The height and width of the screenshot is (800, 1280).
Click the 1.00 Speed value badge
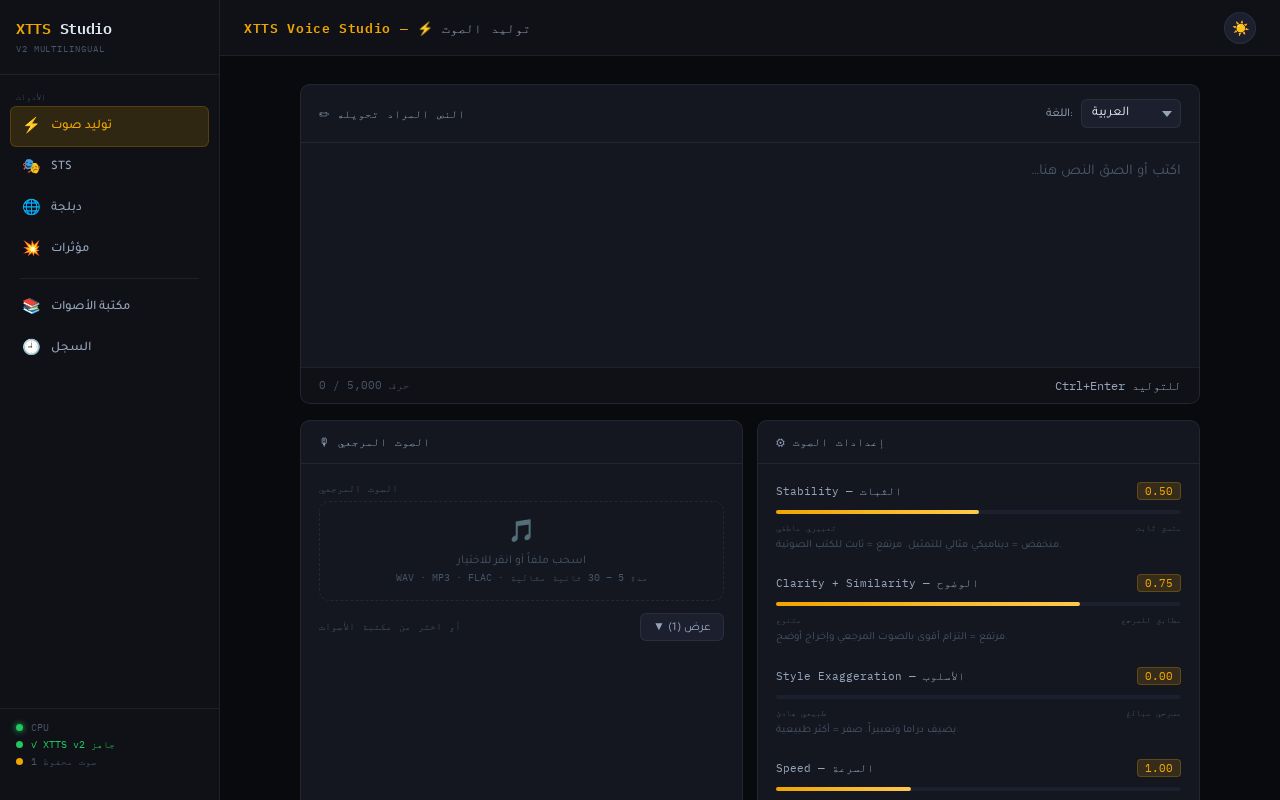click(x=1159, y=769)
